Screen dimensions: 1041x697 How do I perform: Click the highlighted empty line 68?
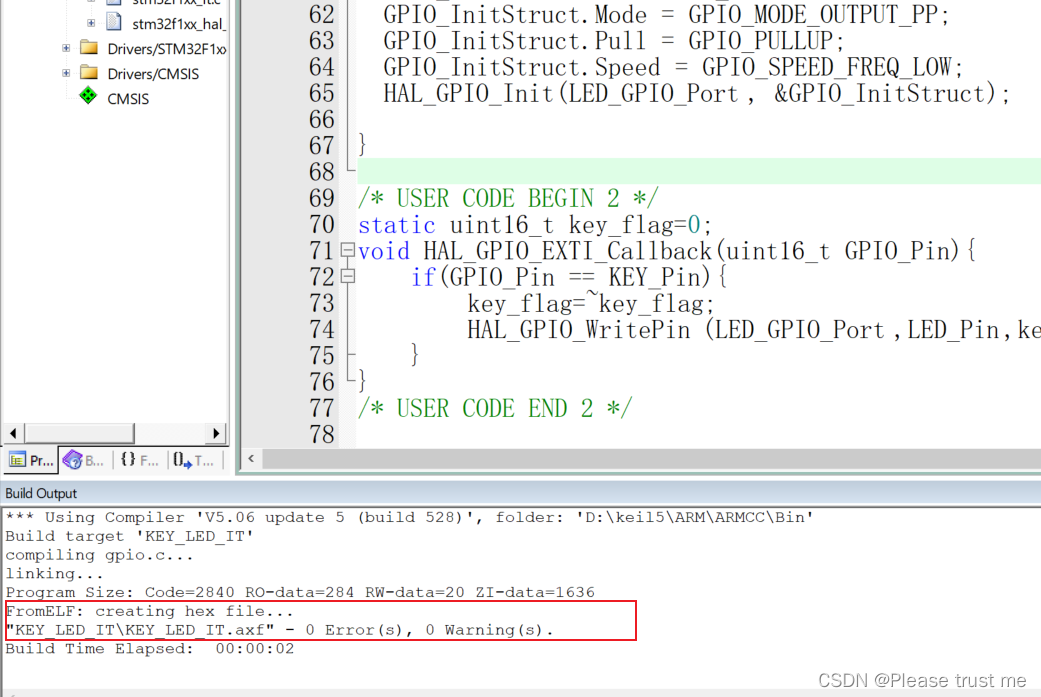[x=699, y=171]
